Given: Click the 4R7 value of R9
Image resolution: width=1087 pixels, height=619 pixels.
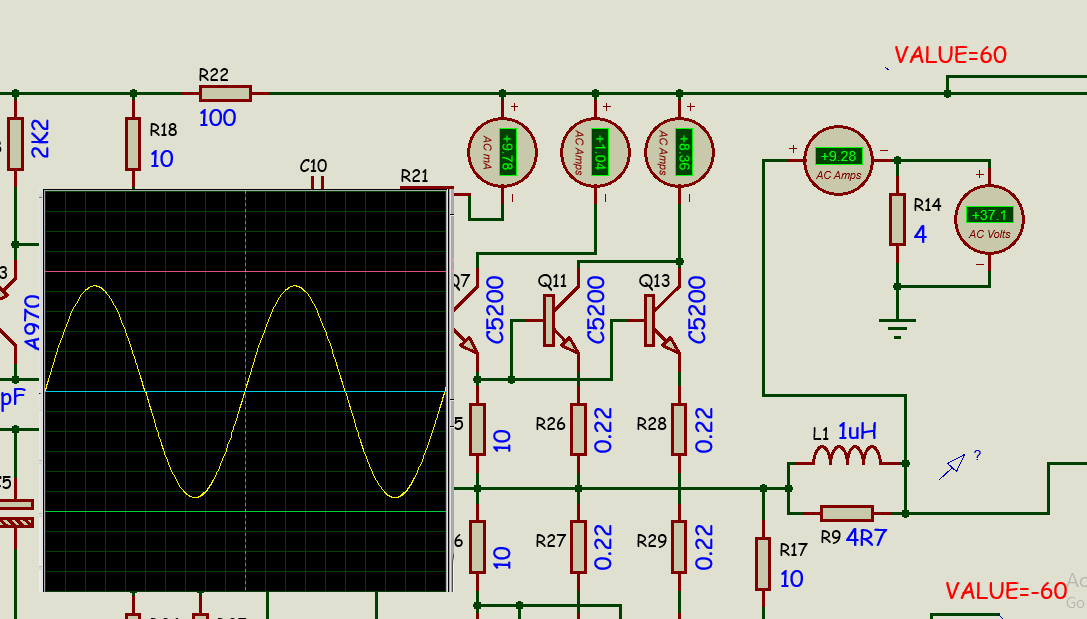Looking at the screenshot, I should [866, 537].
